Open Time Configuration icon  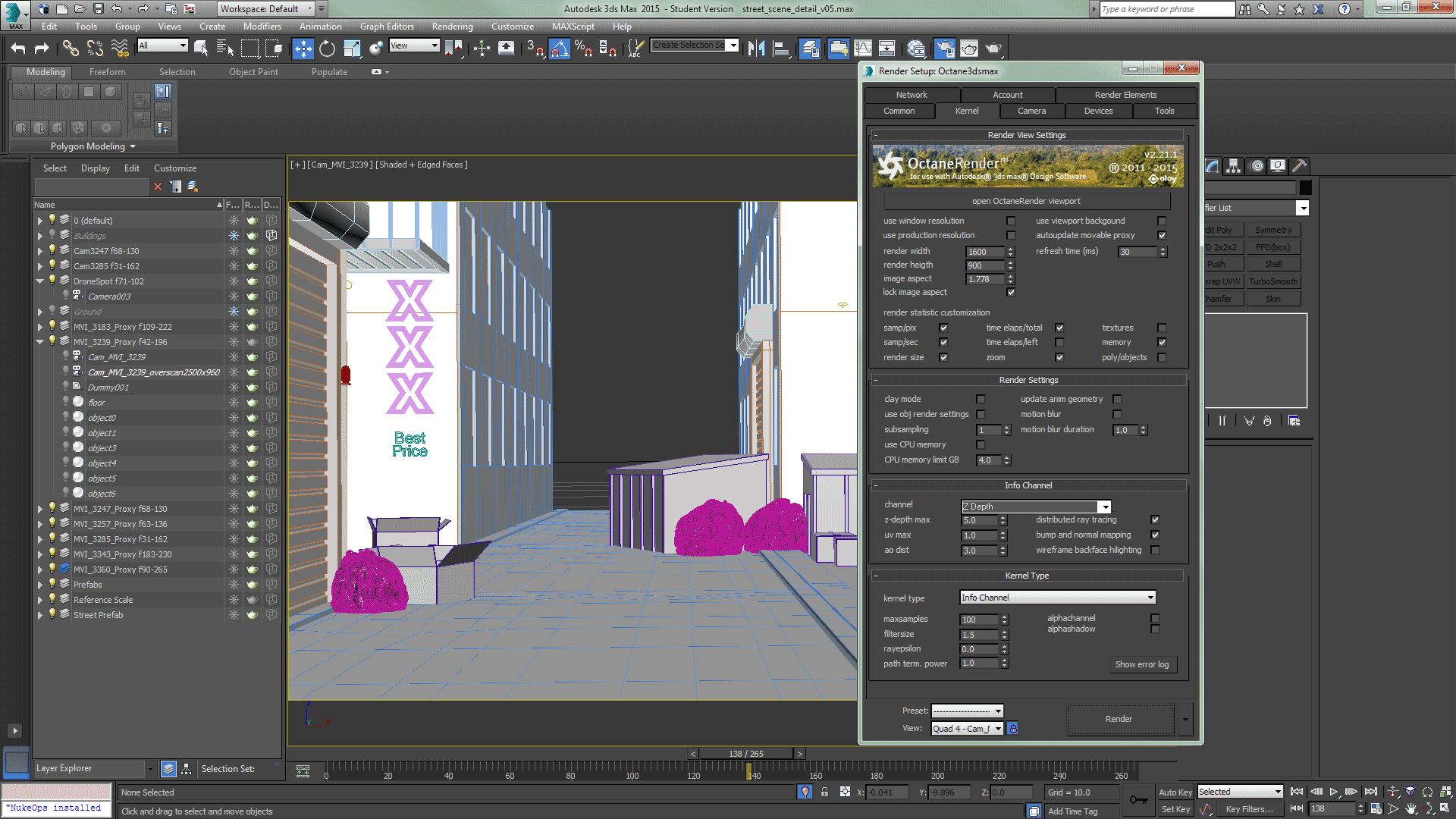(1376, 809)
